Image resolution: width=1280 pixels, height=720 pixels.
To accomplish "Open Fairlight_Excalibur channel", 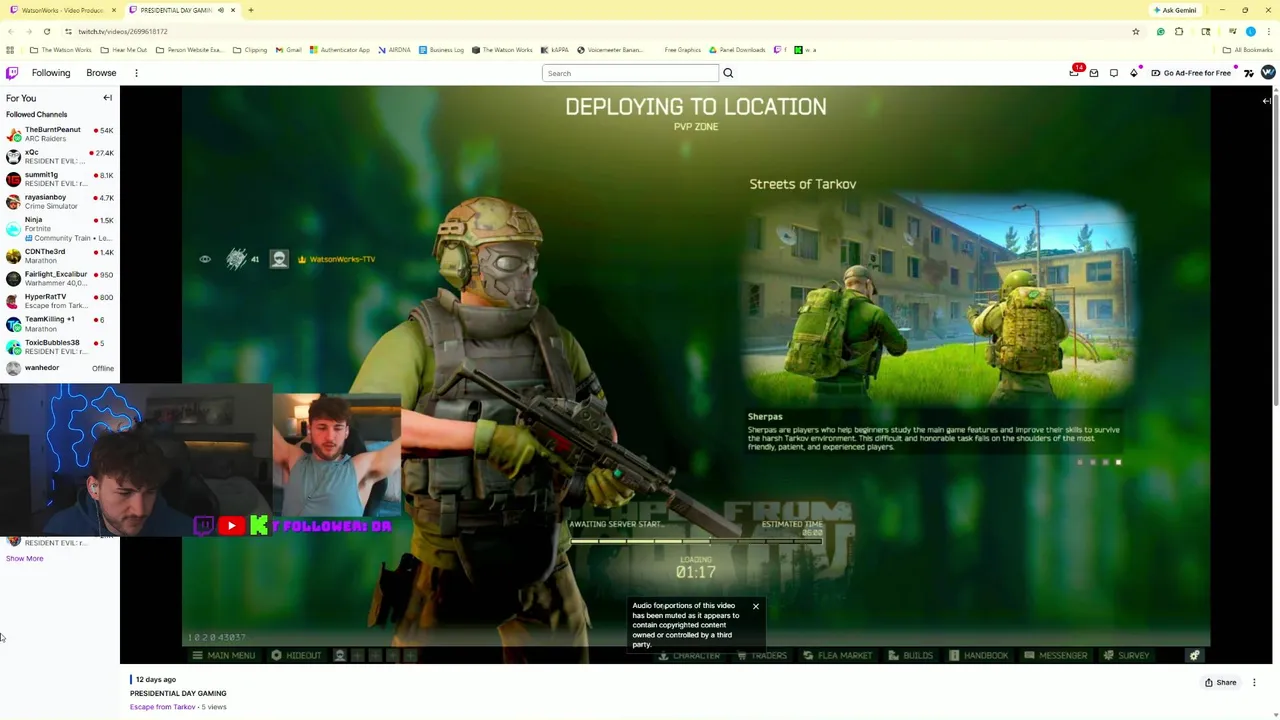I will point(60,278).
